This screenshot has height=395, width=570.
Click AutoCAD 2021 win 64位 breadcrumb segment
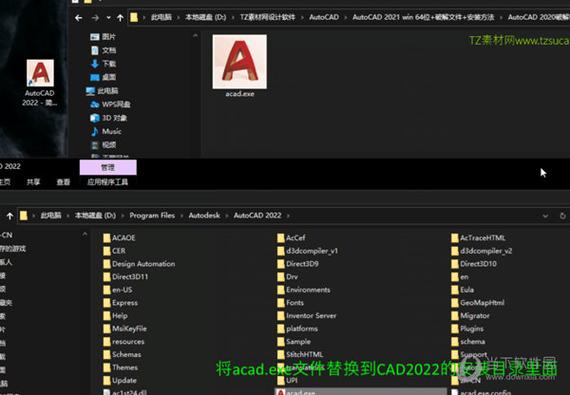pyautogui.click(x=423, y=17)
